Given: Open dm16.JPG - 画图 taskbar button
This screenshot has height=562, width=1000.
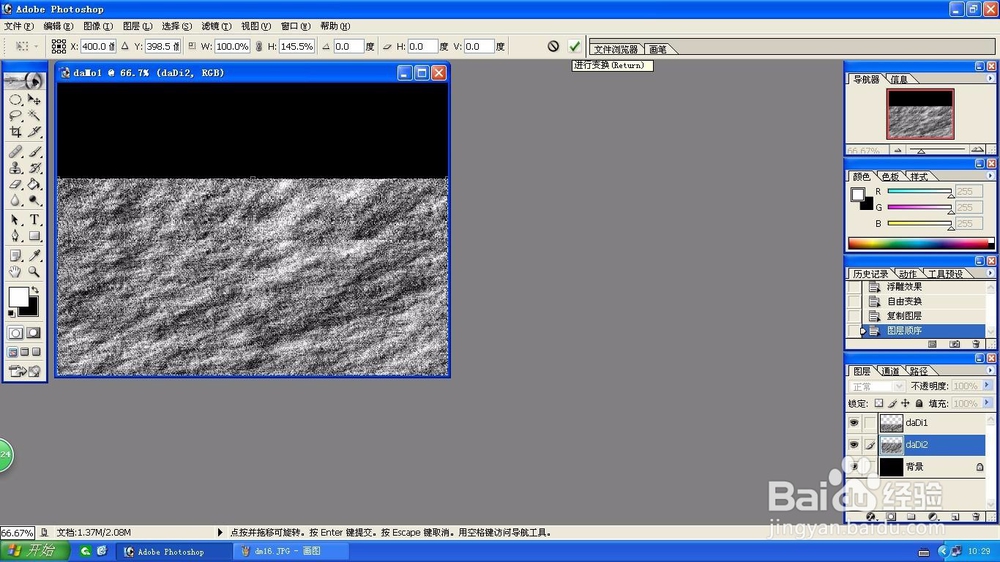Looking at the screenshot, I should tap(290, 551).
